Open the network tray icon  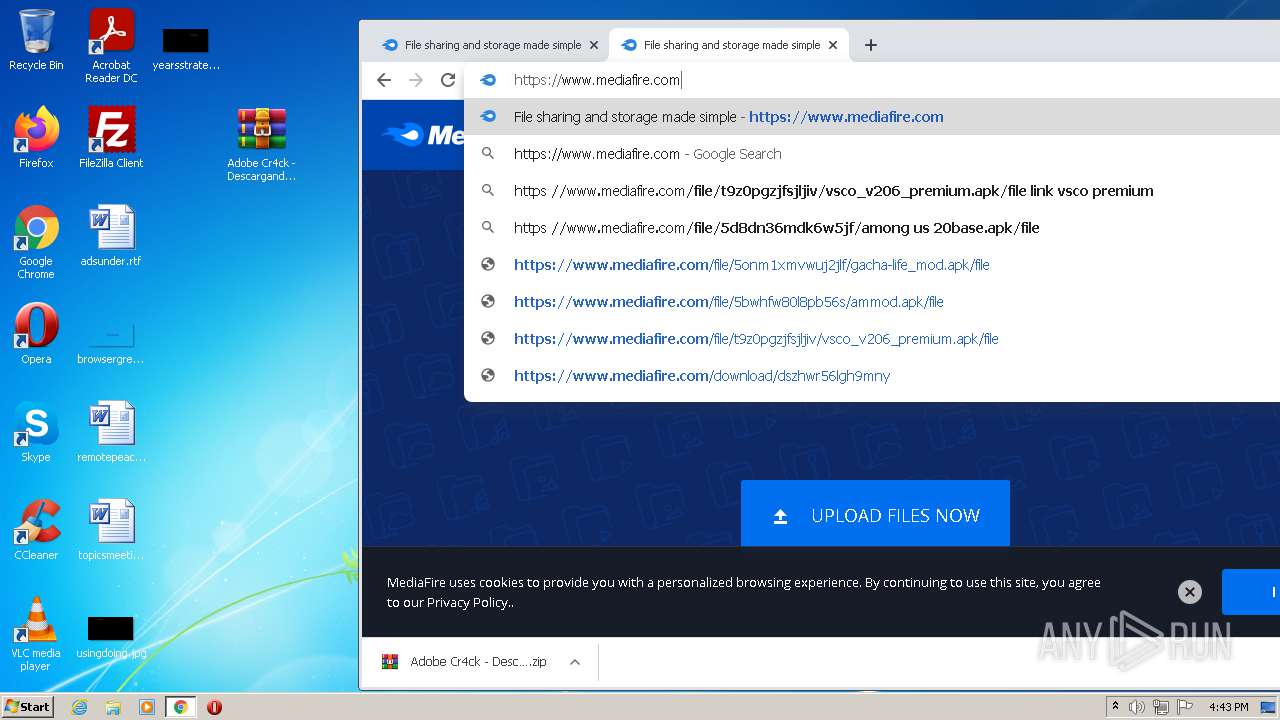[1160, 707]
